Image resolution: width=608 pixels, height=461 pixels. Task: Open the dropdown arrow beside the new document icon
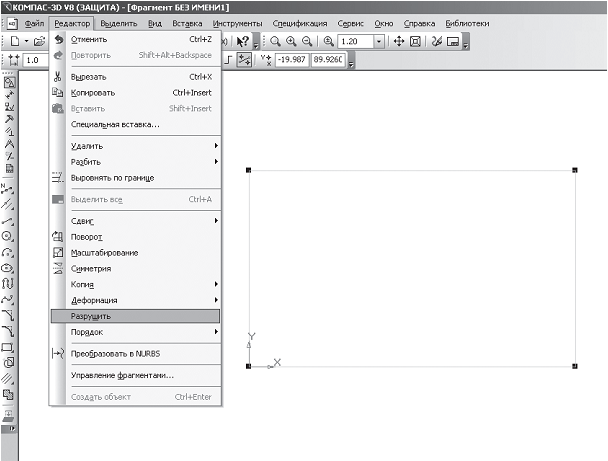pyautogui.click(x=26, y=41)
